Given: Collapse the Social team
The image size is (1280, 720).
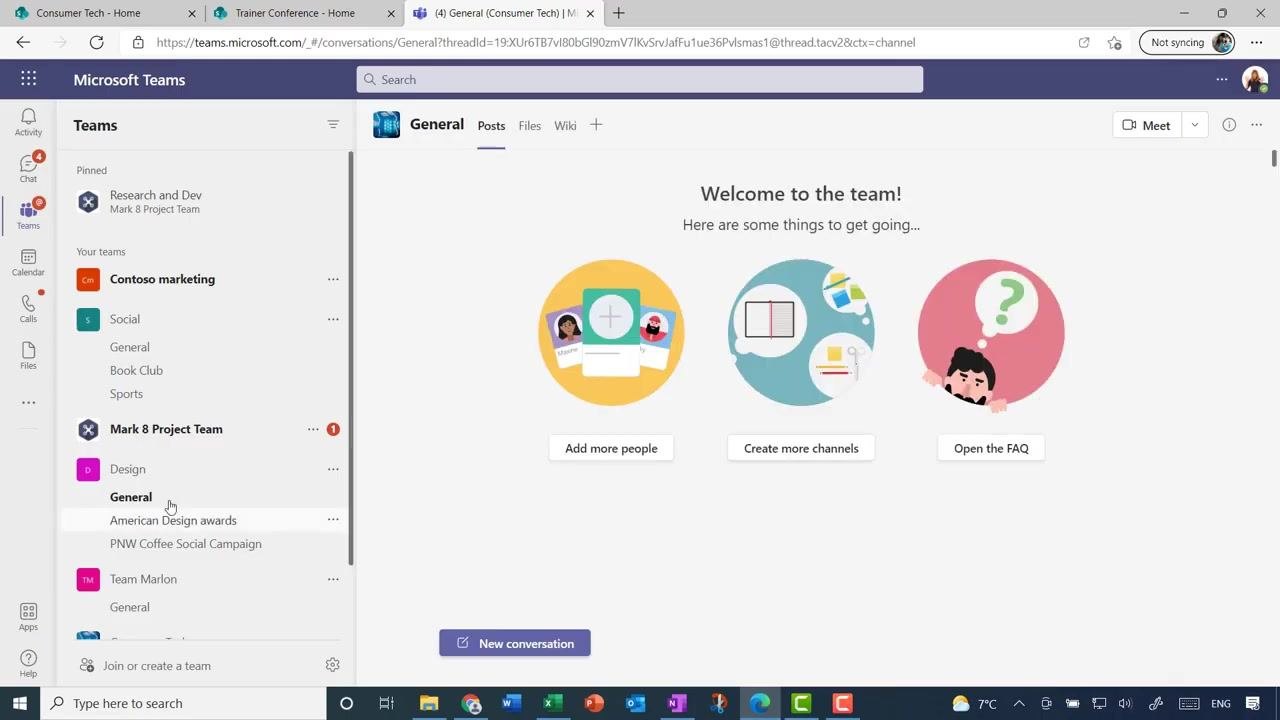Looking at the screenshot, I should click(x=125, y=319).
